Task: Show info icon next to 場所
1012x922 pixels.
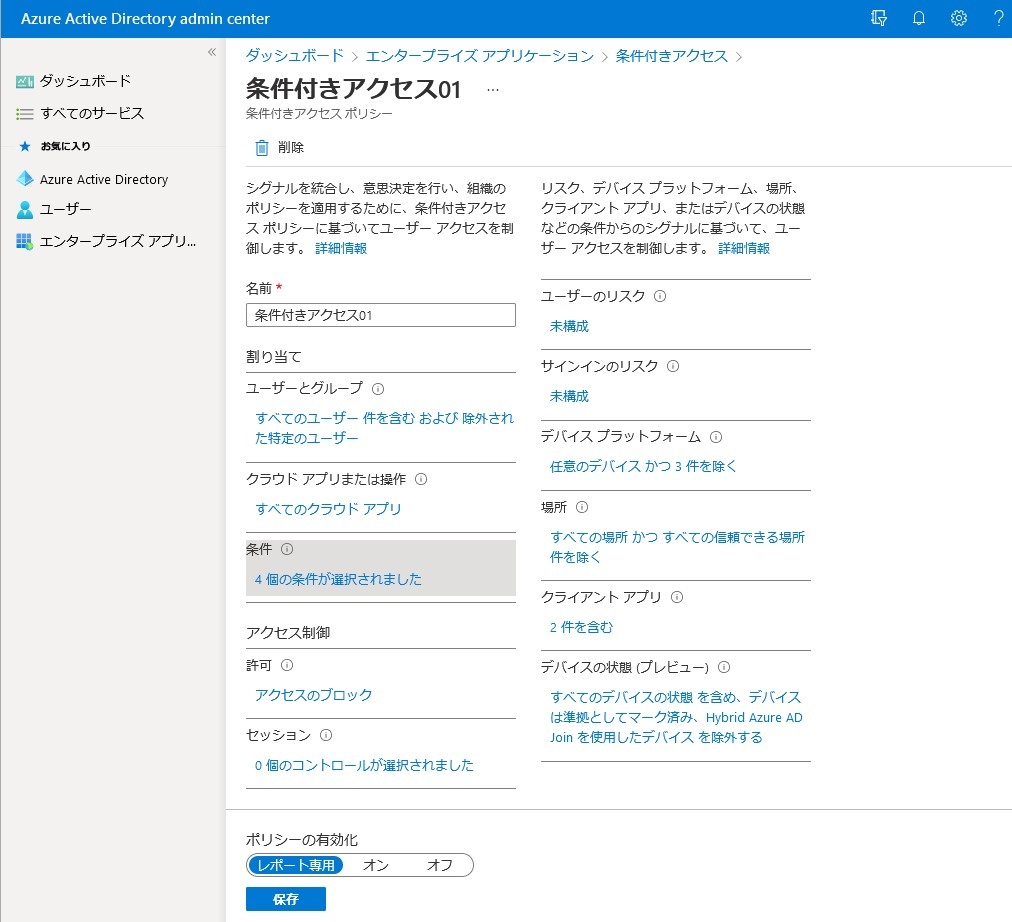Action: (582, 507)
